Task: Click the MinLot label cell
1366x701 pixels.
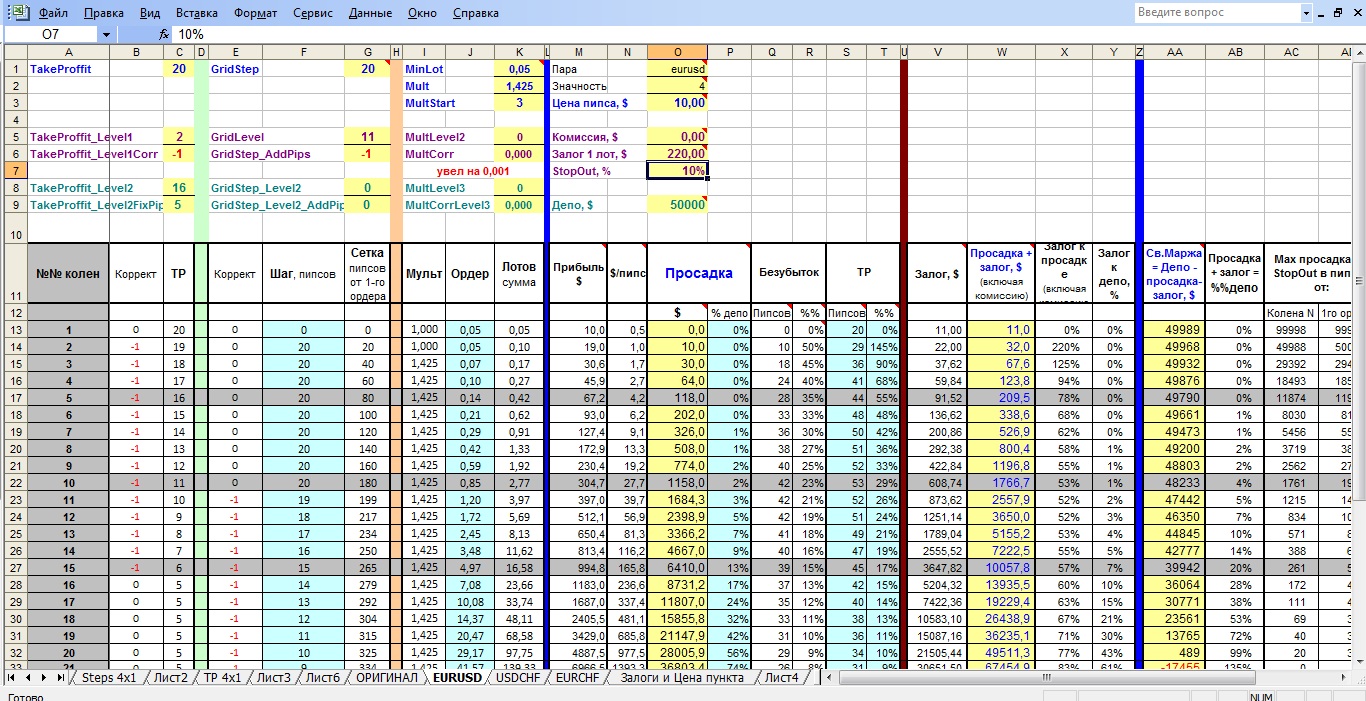Action: point(424,69)
